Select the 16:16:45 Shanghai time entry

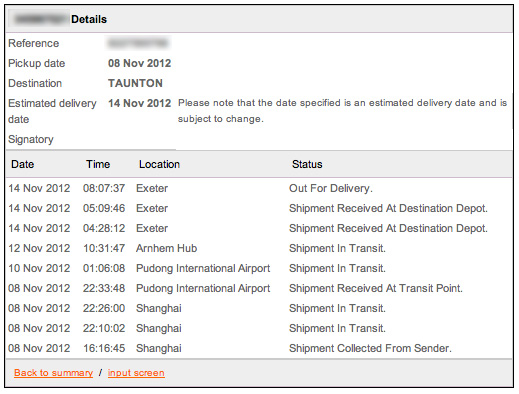104,348
